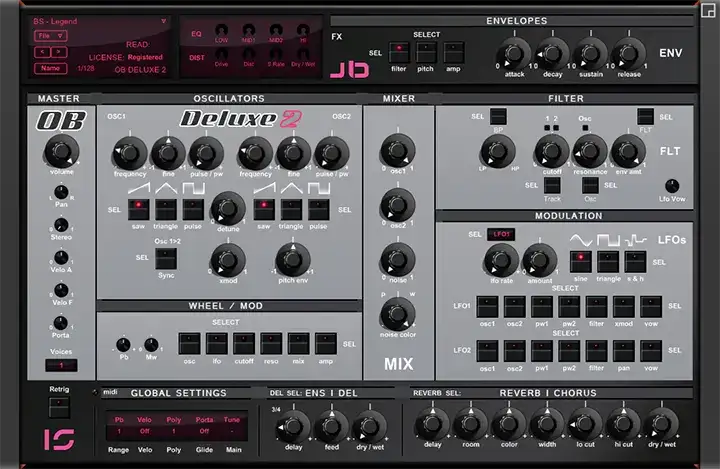Viewport: 720px width, 469px height.
Task: Select the LFO s & h waveform
Action: click(x=636, y=262)
